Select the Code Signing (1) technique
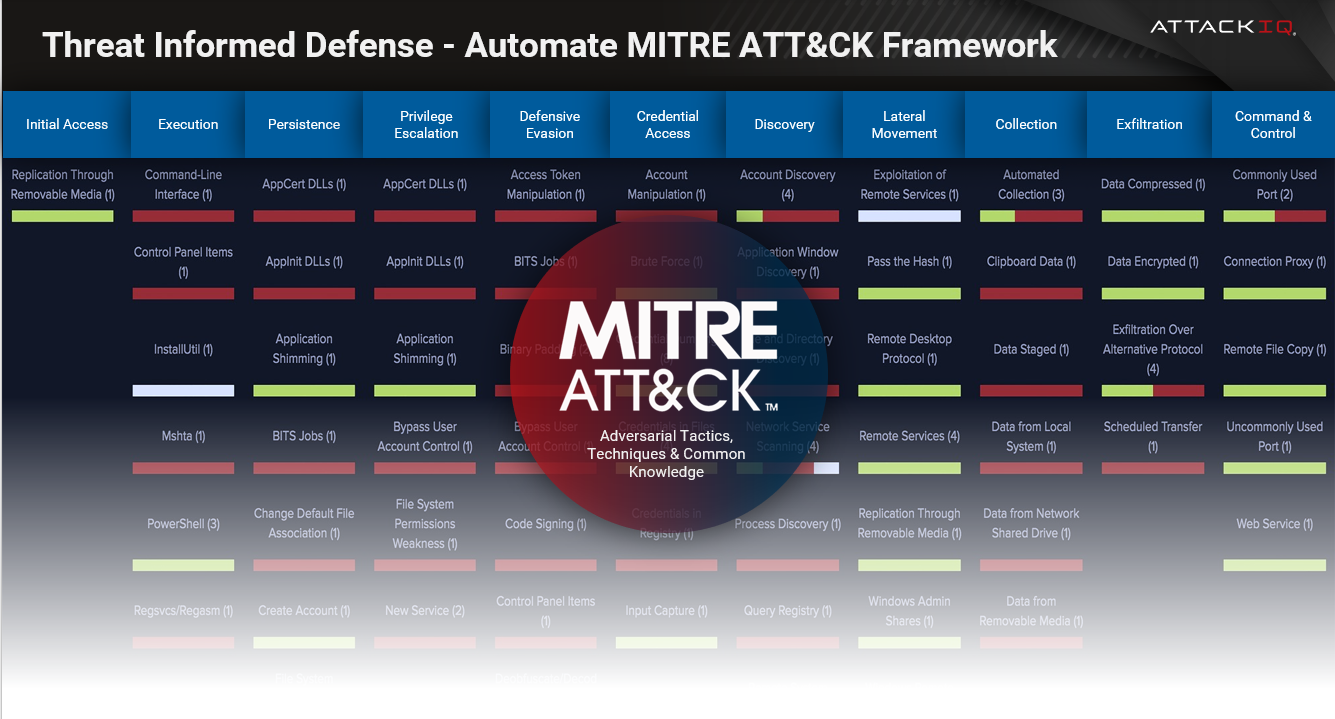The image size is (1335, 719). pos(546,523)
